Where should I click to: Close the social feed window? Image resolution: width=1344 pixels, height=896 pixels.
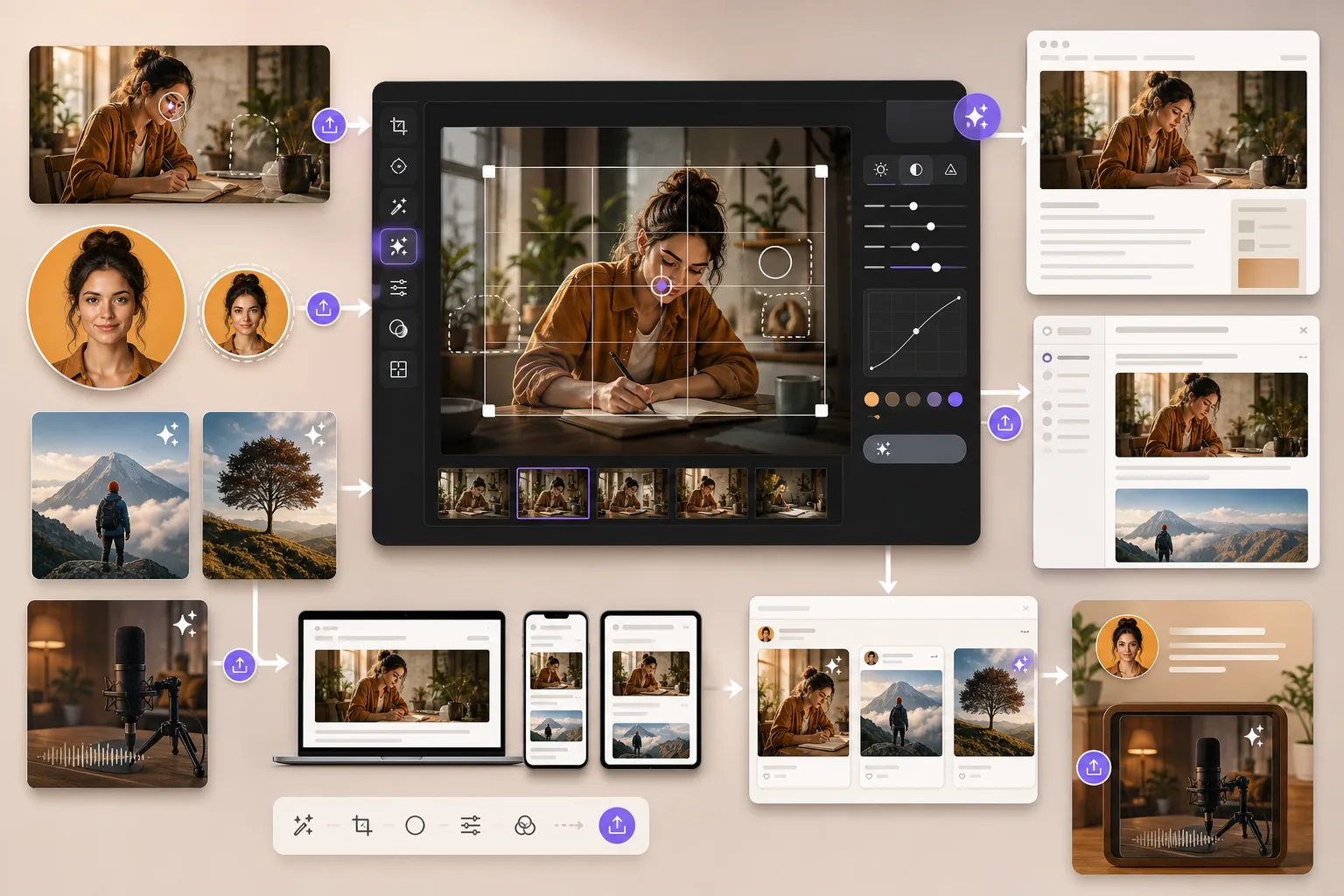click(x=1026, y=608)
